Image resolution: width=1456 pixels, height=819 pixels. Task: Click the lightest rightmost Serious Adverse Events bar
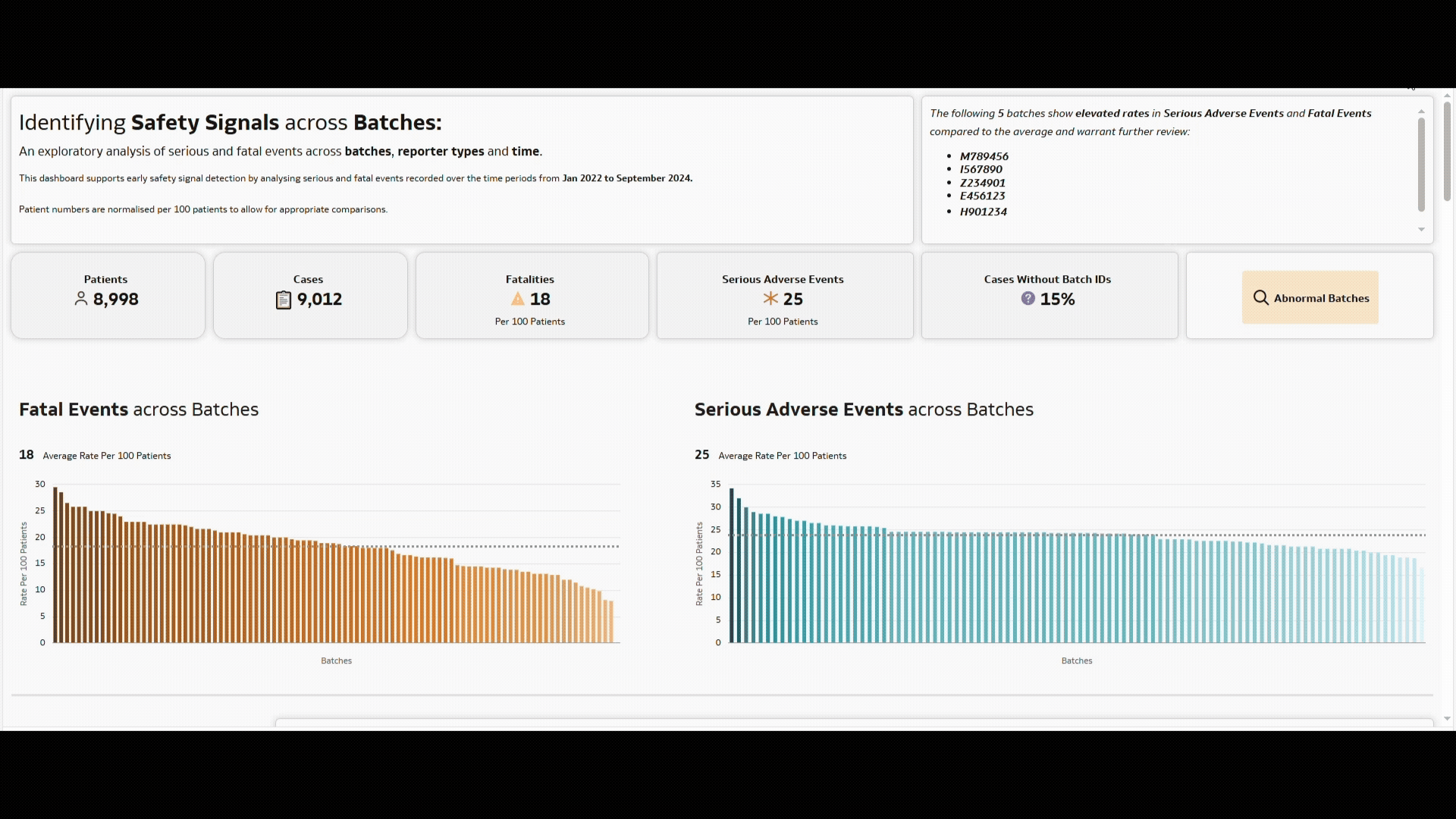[x=1422, y=605]
